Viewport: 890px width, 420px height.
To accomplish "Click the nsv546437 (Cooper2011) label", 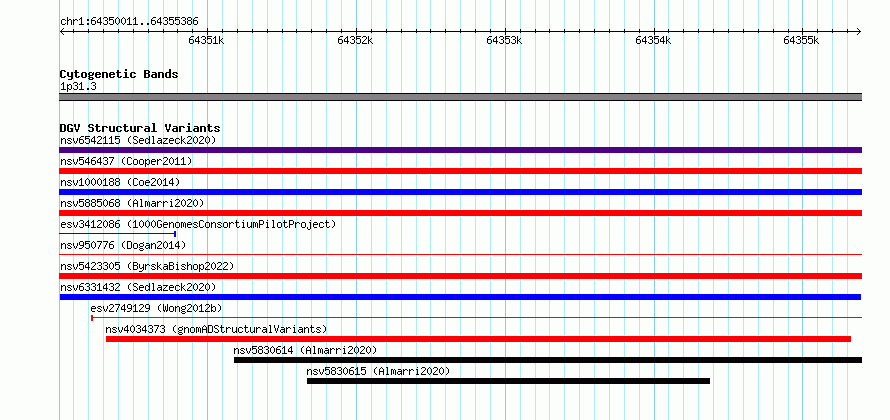I will coord(126,161).
